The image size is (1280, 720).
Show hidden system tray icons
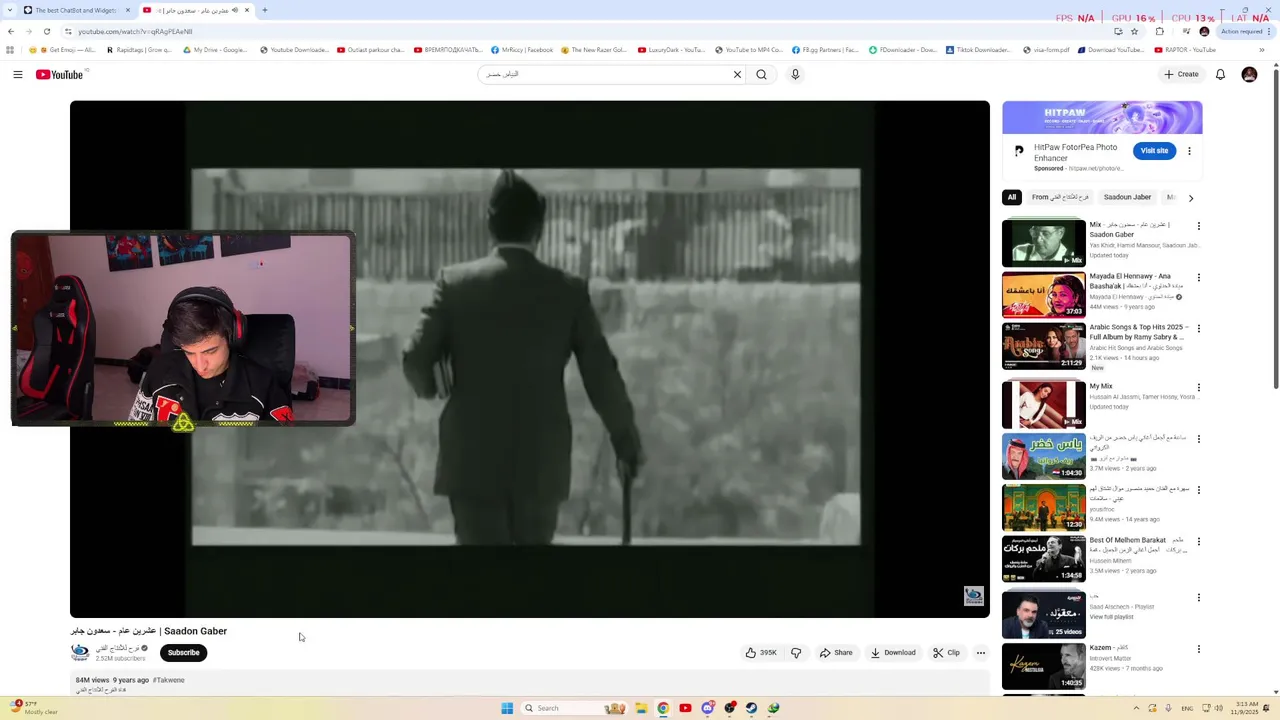[x=1136, y=708]
